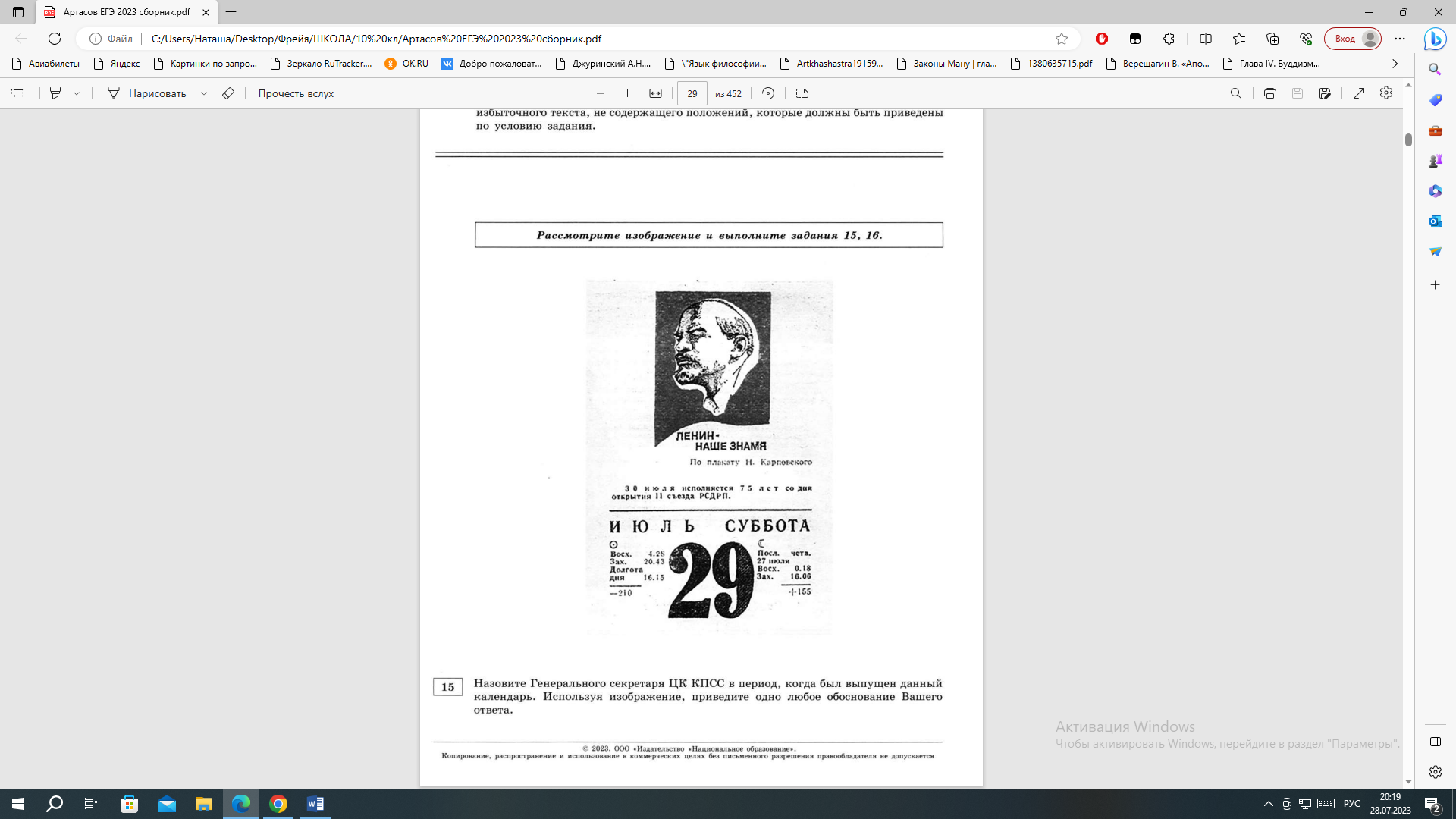
Task: Open the Законы Ману bookmark
Action: (946, 64)
